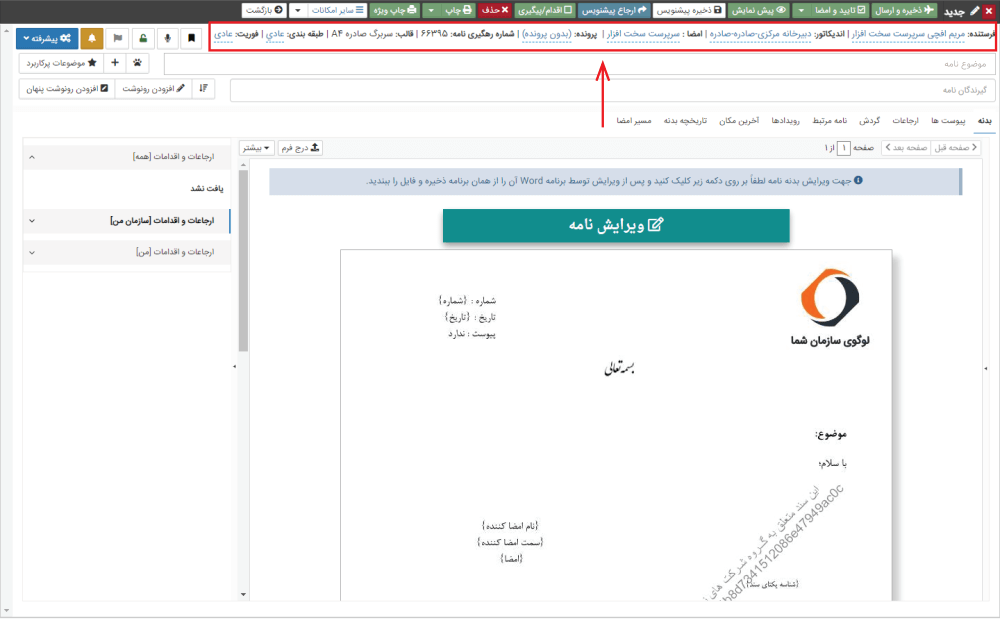This screenshot has width=1000, height=625.
Task: Click ذخیره پیشنویس save button
Action: click(x=689, y=10)
